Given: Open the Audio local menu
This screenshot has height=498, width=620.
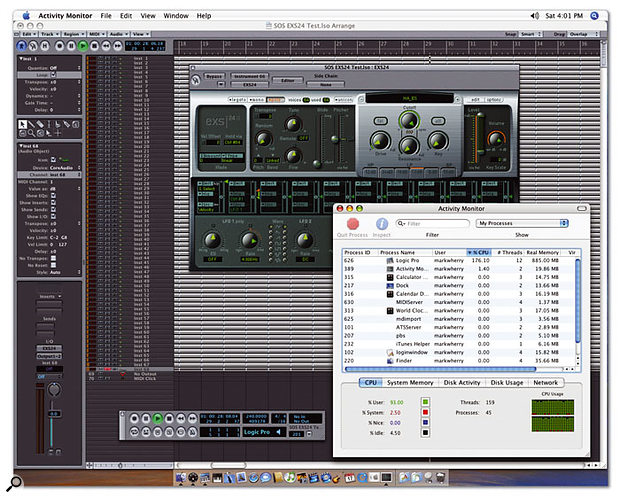Looking at the screenshot, I should (x=118, y=34).
